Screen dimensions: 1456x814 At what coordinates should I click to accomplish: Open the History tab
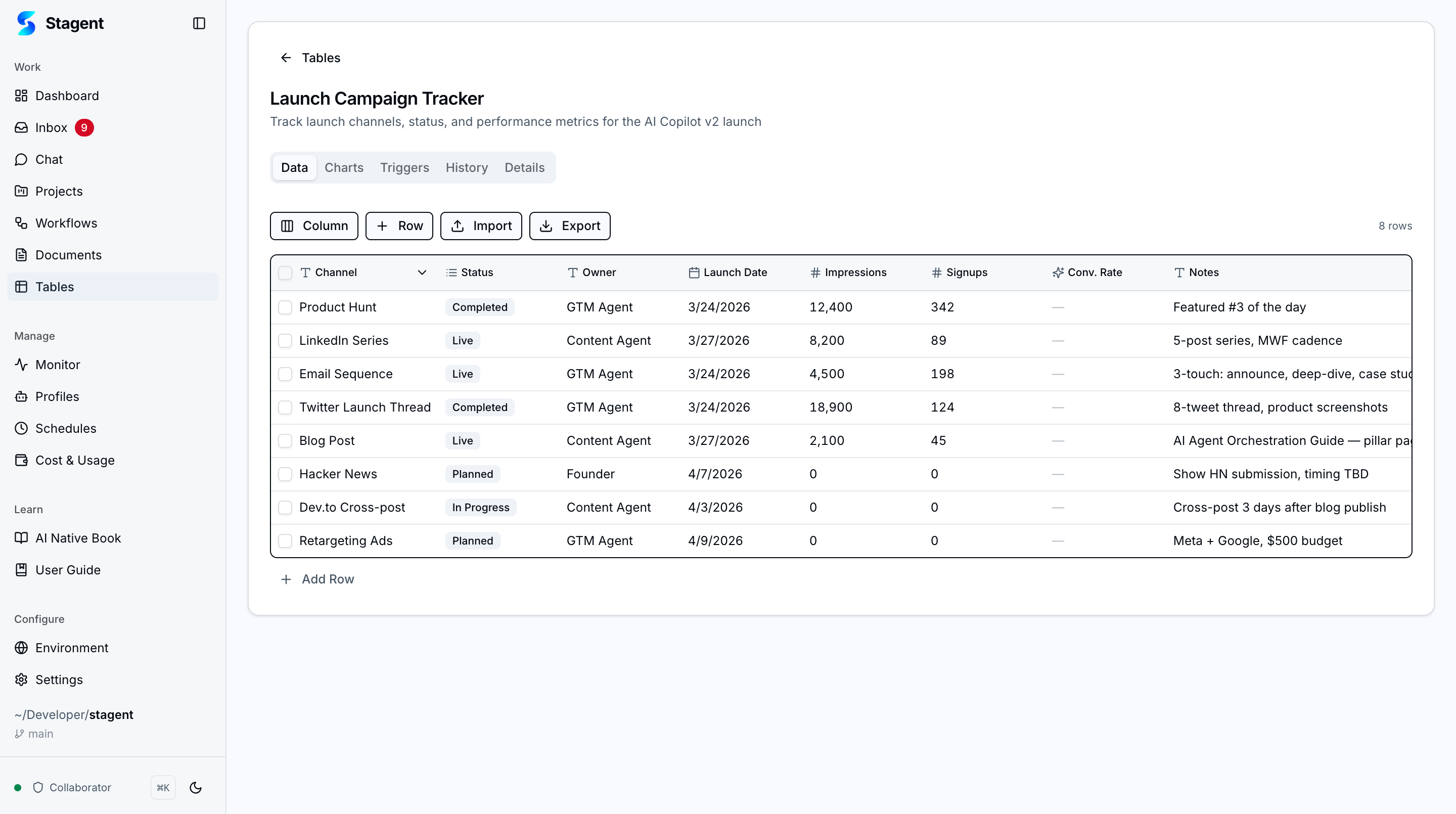point(466,167)
